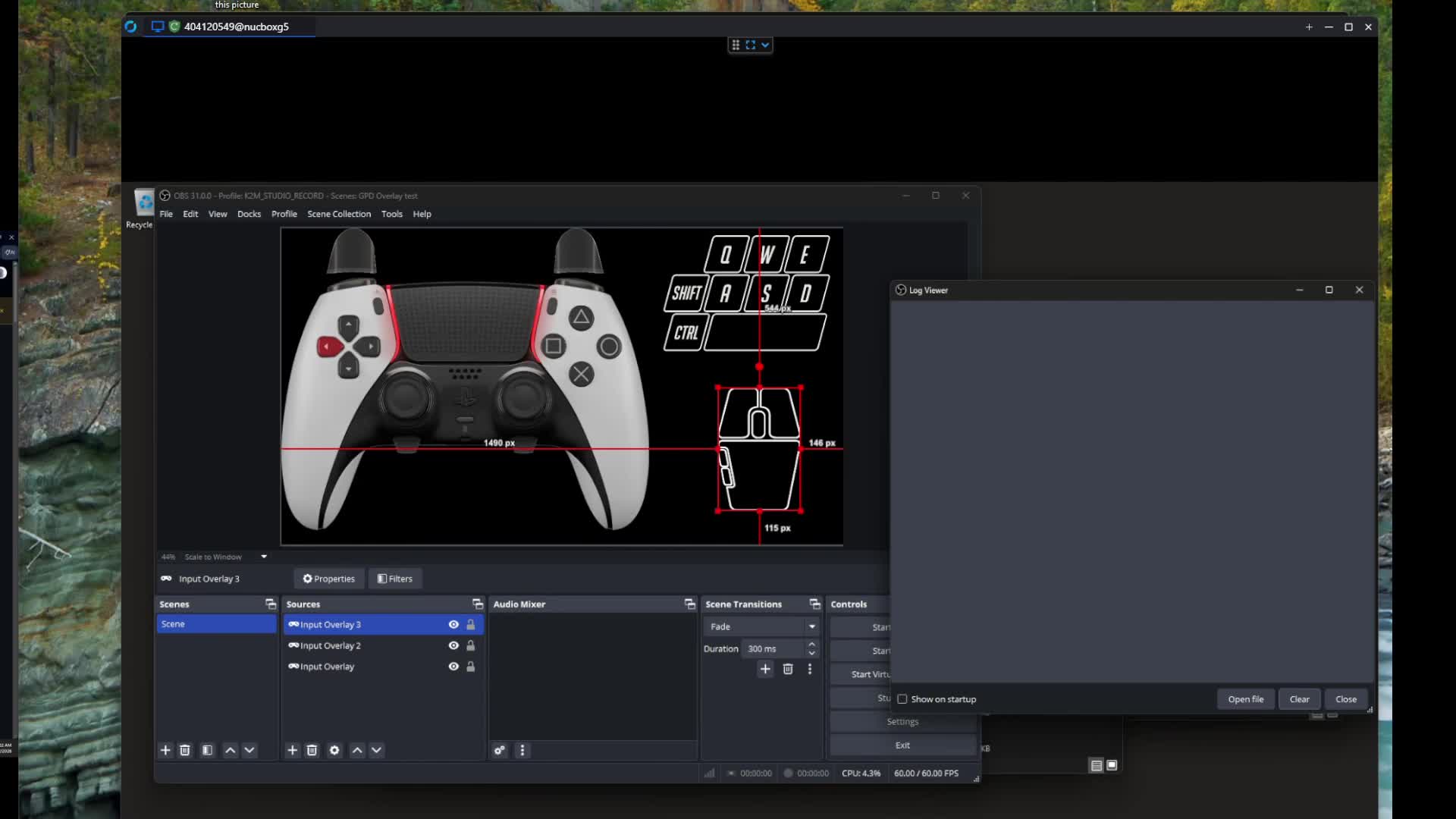Hide the Input Overlay 2 source
The image size is (1456, 819).
pyautogui.click(x=453, y=645)
